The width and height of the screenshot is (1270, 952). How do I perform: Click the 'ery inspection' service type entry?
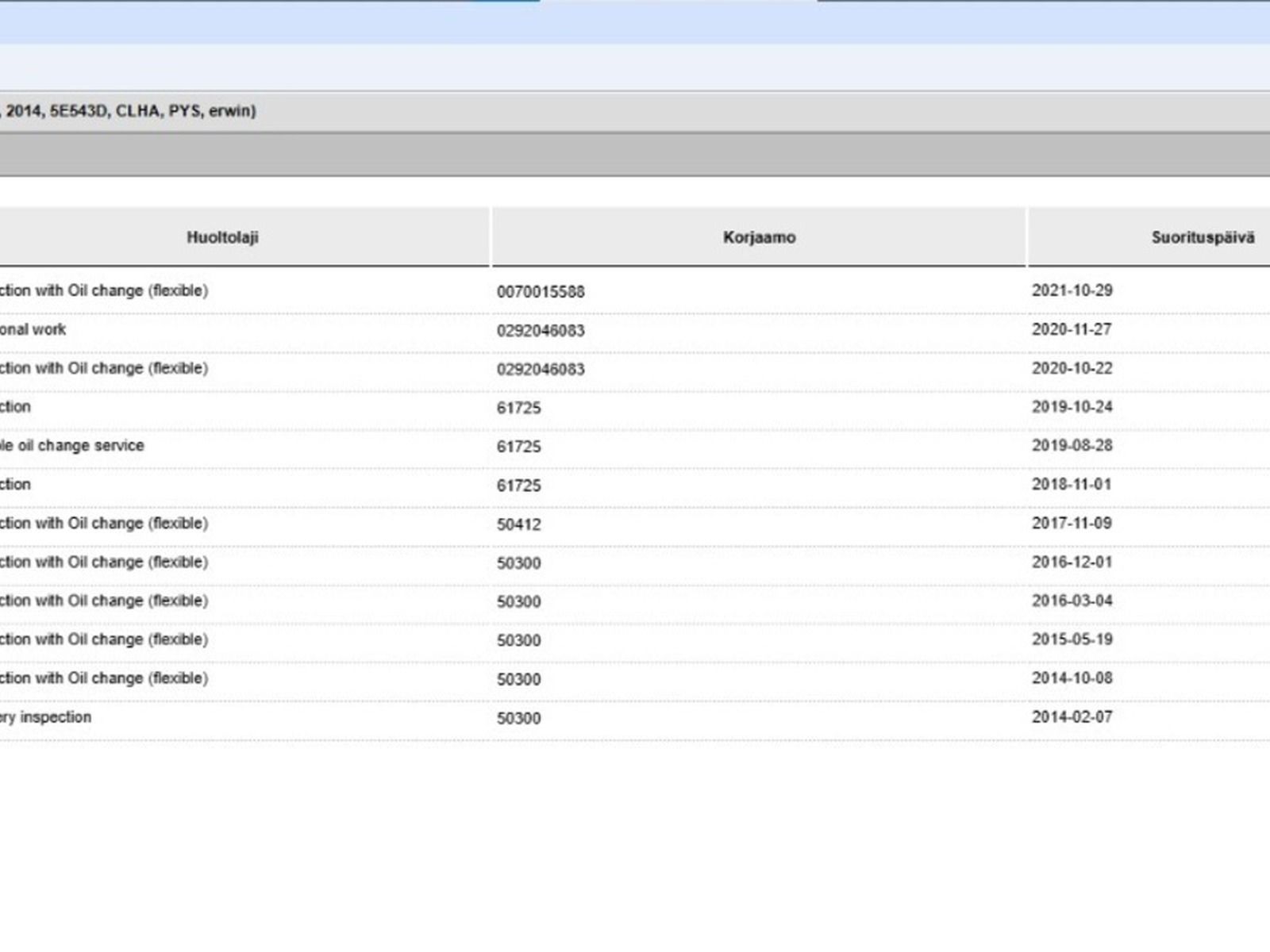click(x=46, y=717)
